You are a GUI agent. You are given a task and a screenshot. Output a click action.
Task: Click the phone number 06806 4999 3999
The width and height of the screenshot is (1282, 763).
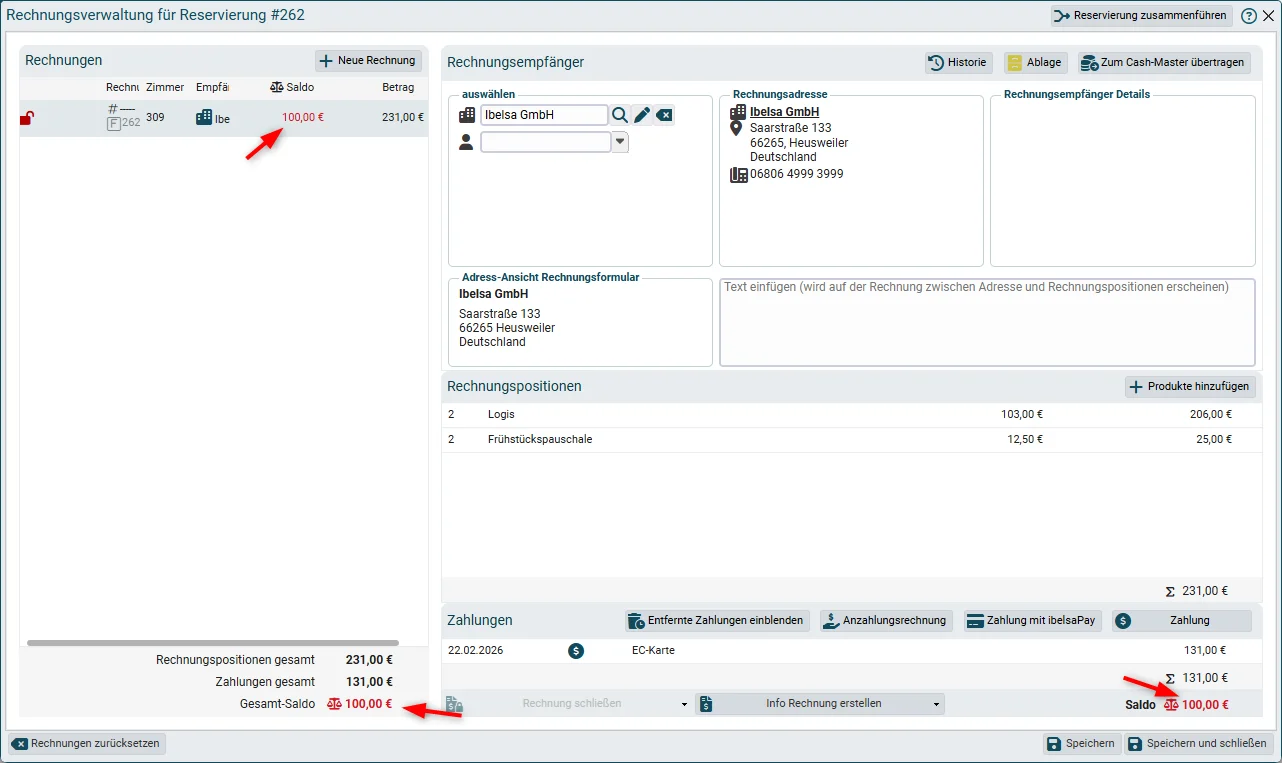pyautogui.click(x=796, y=174)
